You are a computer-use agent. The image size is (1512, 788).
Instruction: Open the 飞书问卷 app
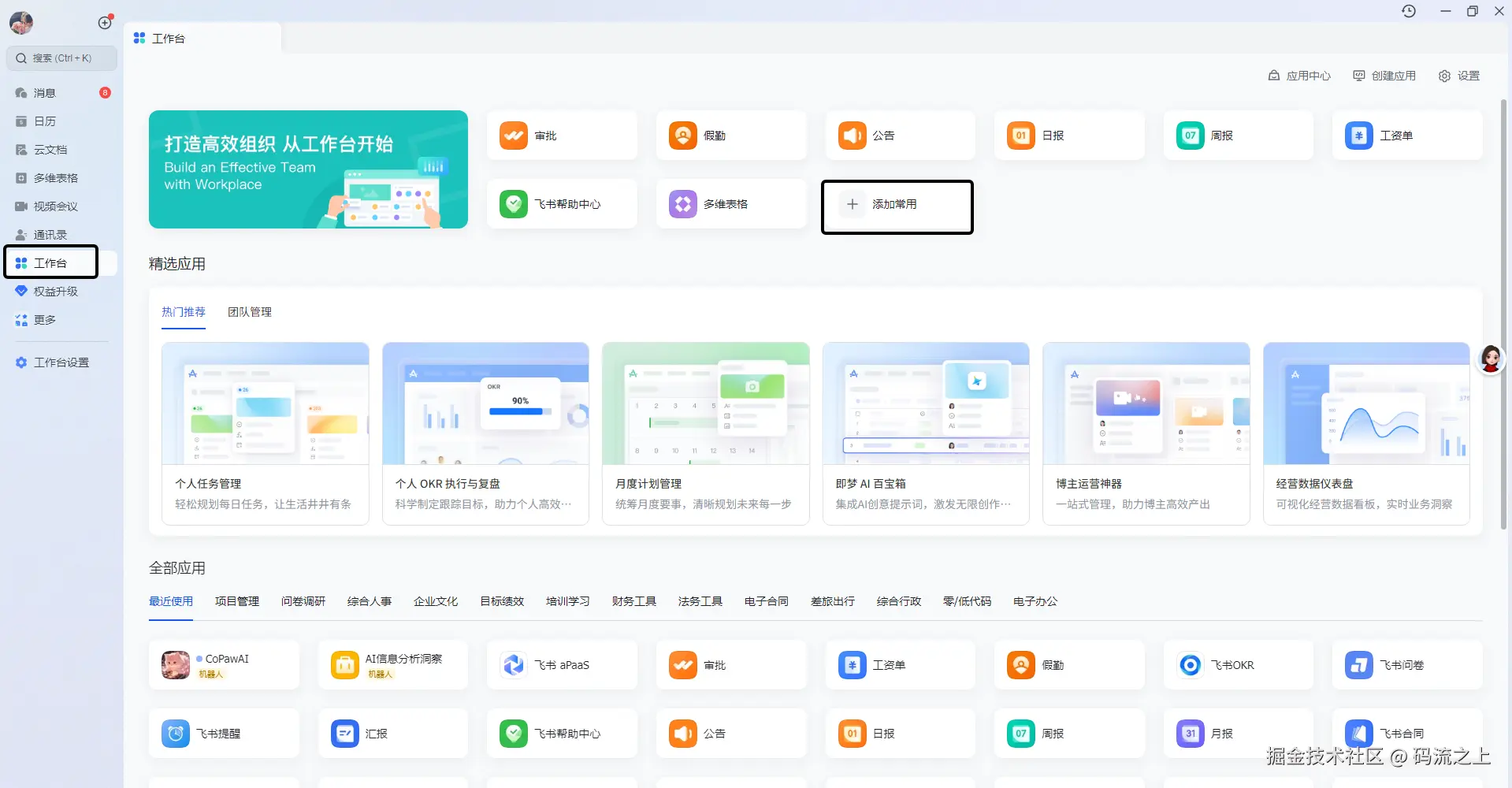1407,665
